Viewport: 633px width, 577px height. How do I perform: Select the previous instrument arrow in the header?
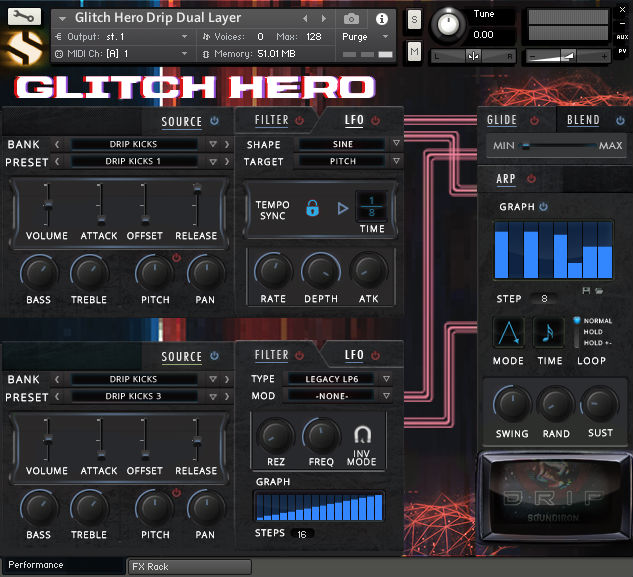(x=305, y=19)
